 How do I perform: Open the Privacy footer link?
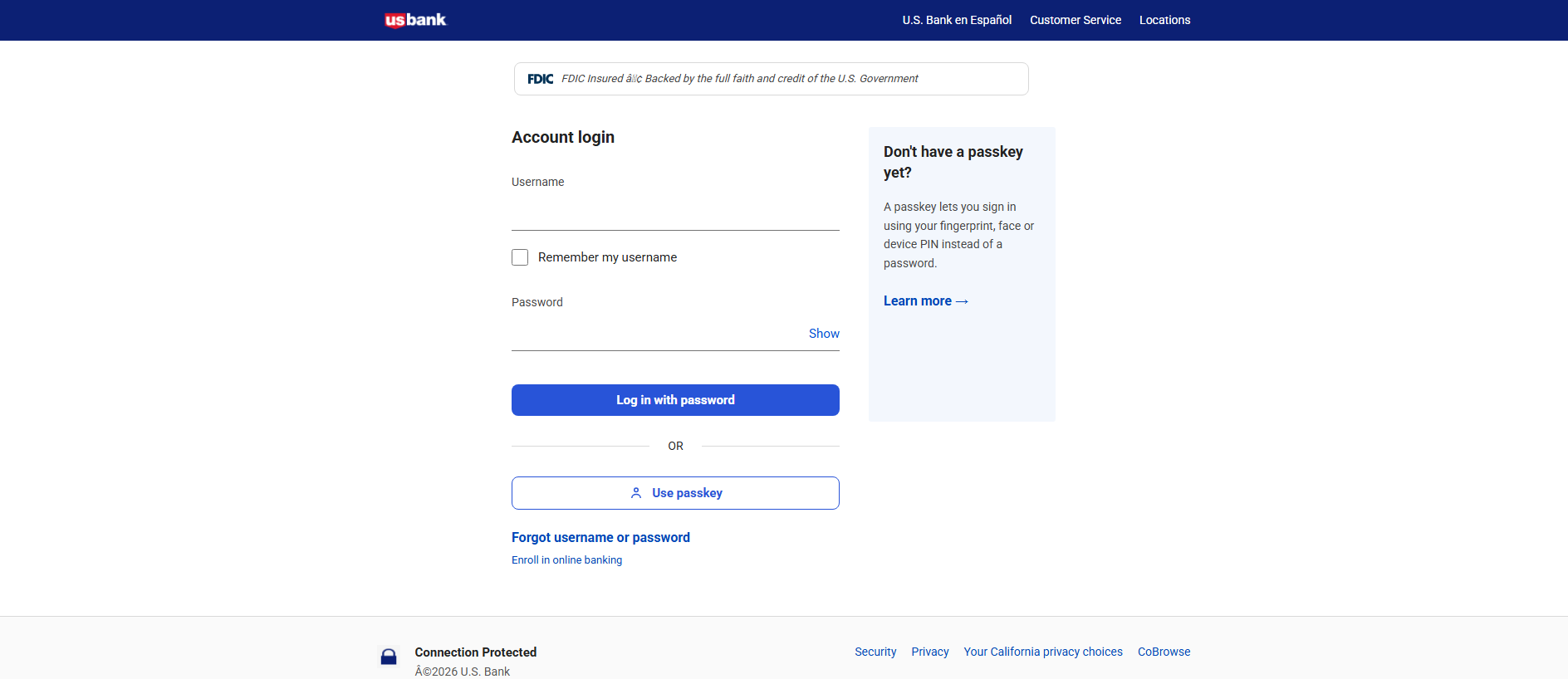pyautogui.click(x=930, y=652)
